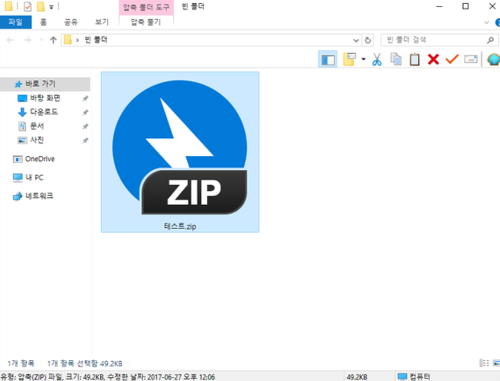The width and height of the screenshot is (500, 381).
Task: Open the recent locations dropdown arrow
Action: tap(41, 40)
